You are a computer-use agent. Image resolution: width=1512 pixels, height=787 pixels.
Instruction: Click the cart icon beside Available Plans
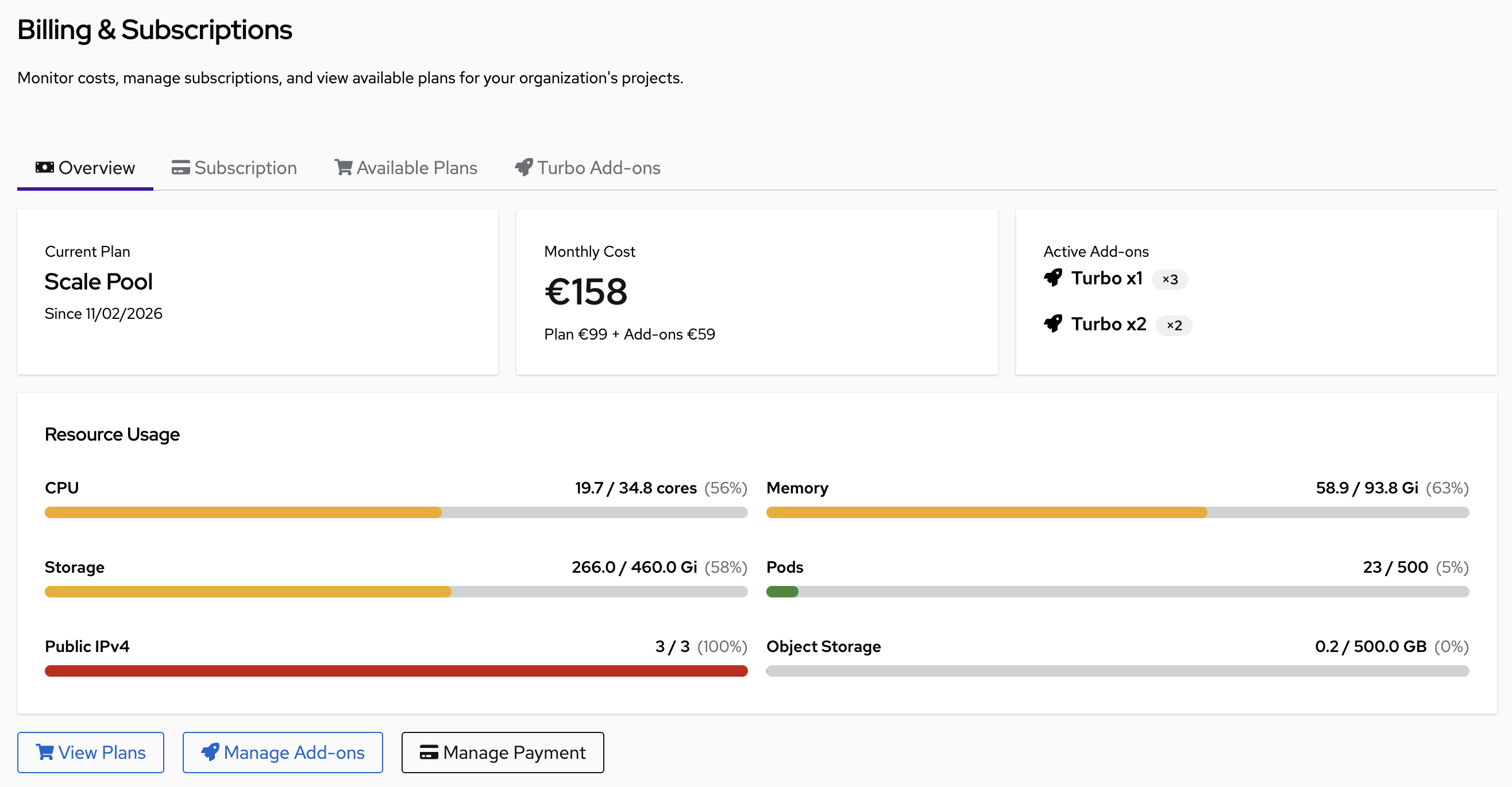344,168
